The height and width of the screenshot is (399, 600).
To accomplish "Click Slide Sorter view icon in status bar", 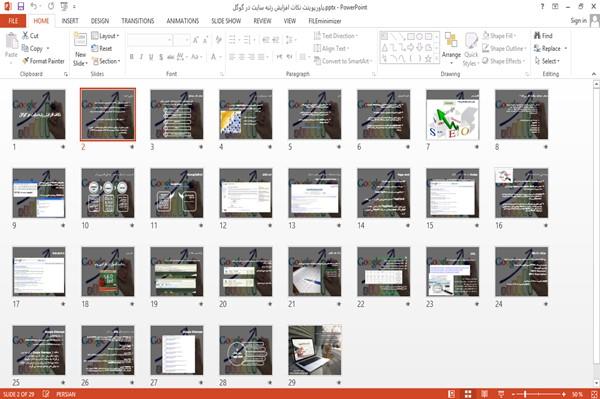I will (468, 394).
